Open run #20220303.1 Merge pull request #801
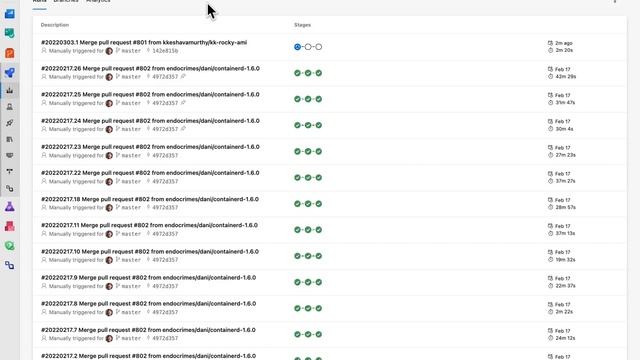640x360 pixels. pyautogui.click(x=144, y=42)
